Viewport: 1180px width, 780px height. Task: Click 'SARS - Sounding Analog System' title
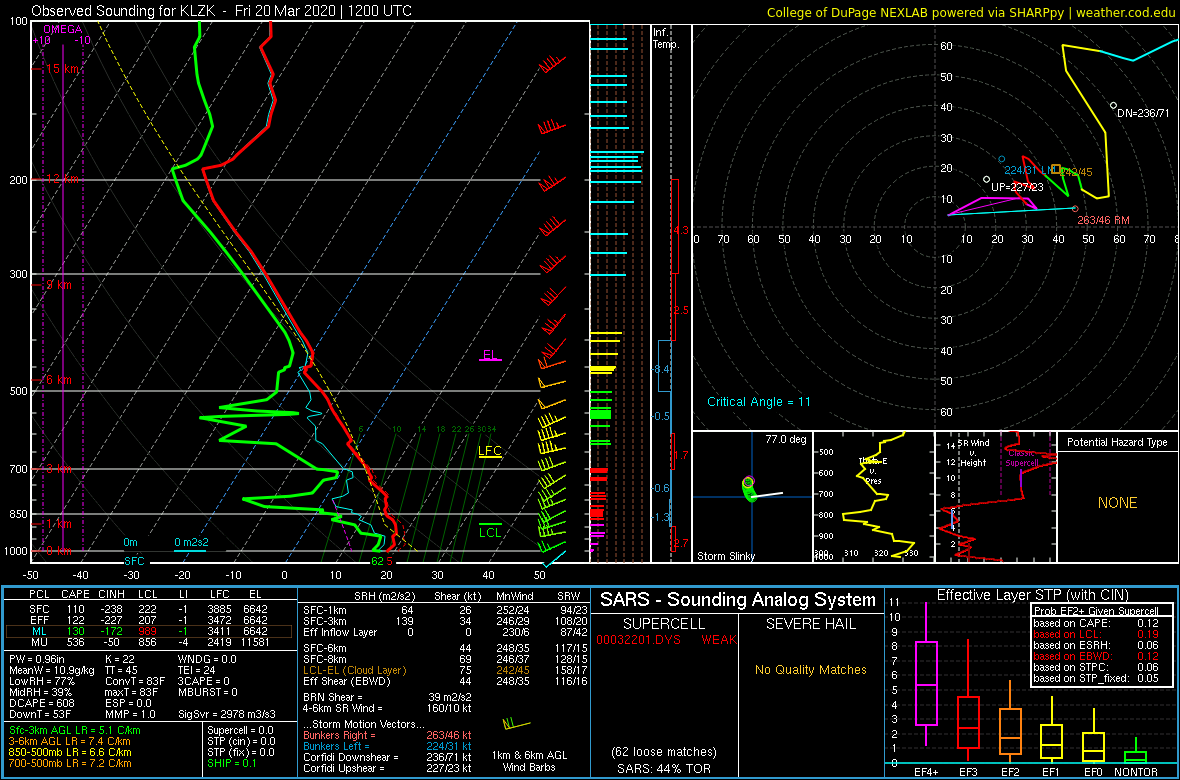coord(738,600)
